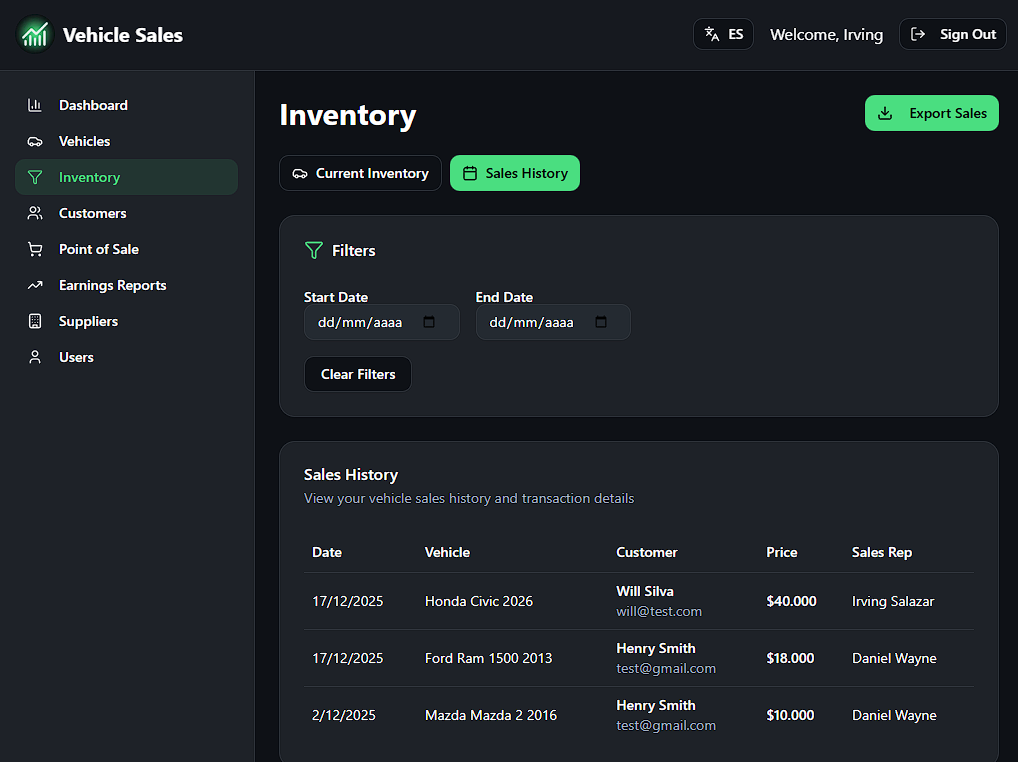This screenshot has width=1018, height=762.
Task: Click the $10.000 price
Action: pyautogui.click(x=790, y=715)
